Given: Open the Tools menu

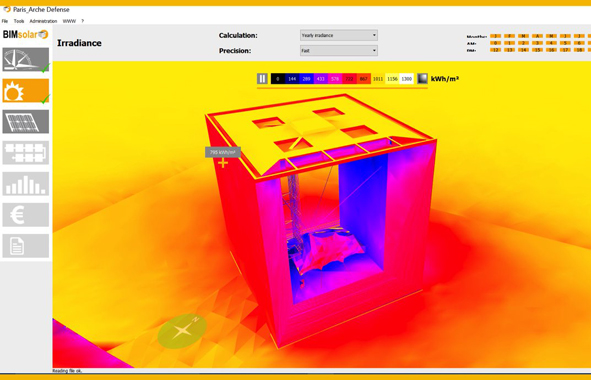Looking at the screenshot, I should coord(19,21).
